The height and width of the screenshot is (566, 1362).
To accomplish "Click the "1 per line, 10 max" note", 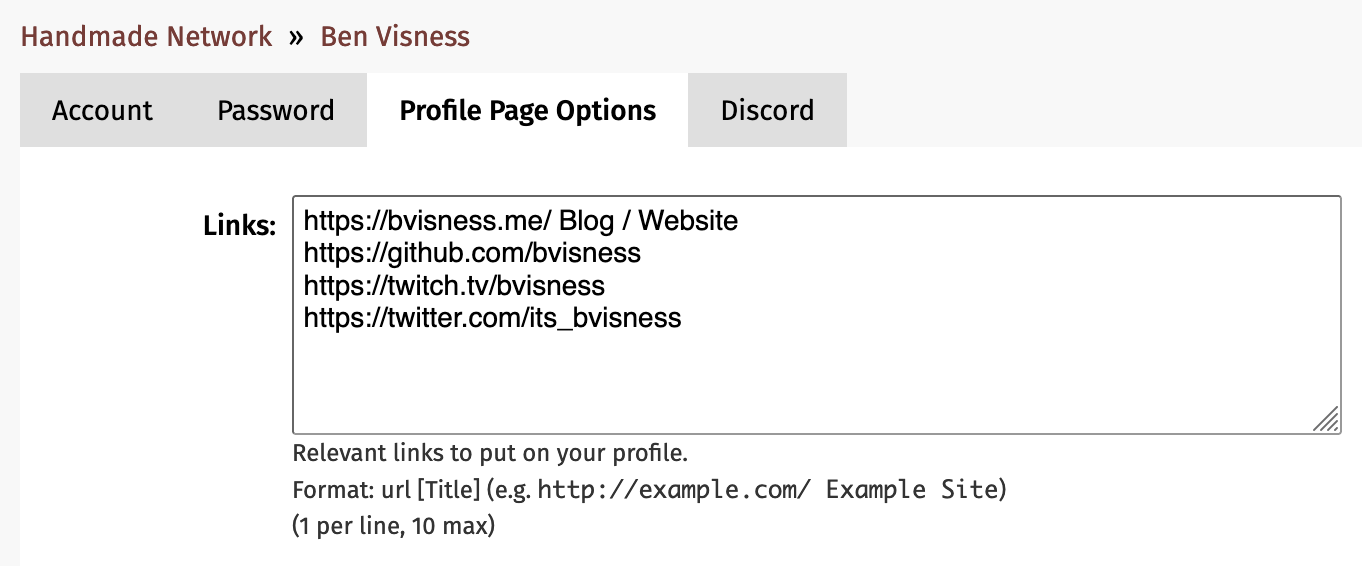I will coord(394,526).
